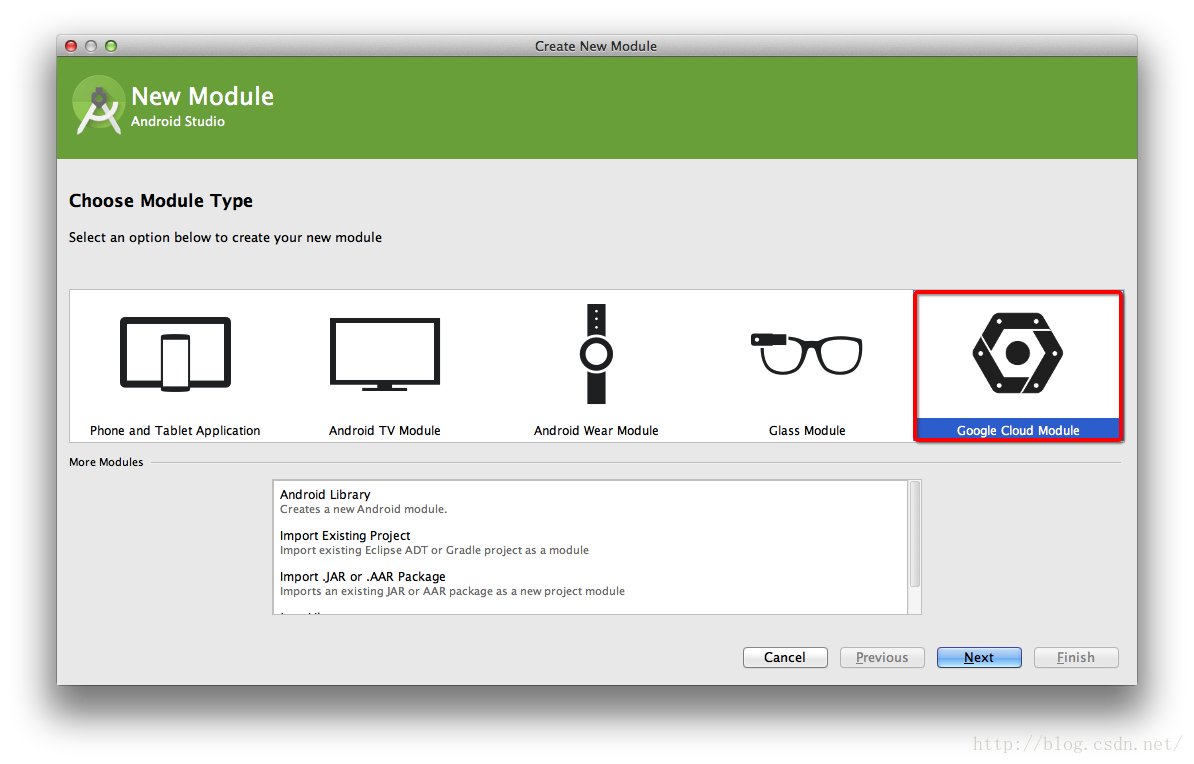Select Android Library in More Modules list
The image size is (1194, 764).
(x=591, y=501)
